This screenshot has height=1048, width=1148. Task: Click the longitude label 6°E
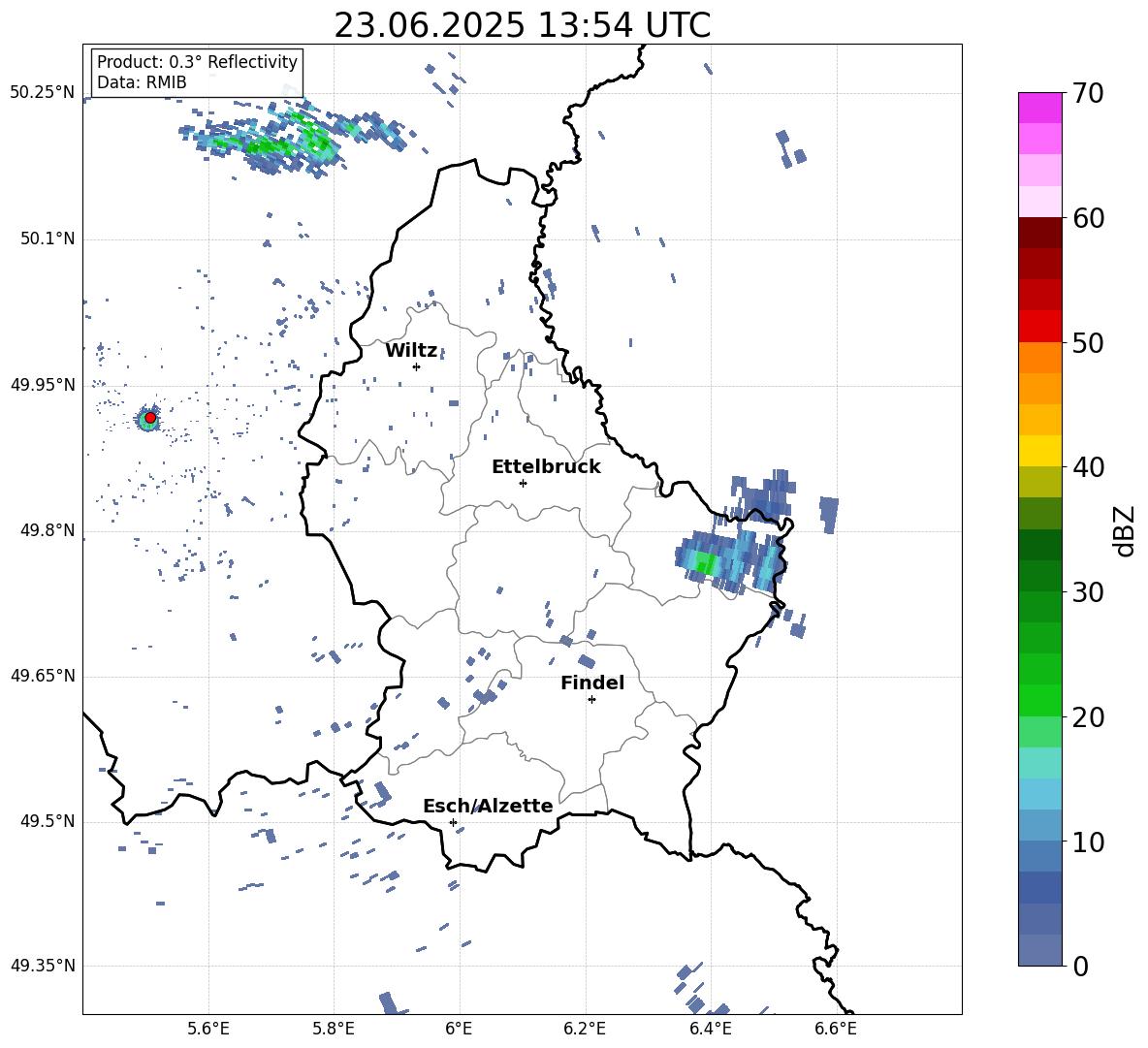459,1029
